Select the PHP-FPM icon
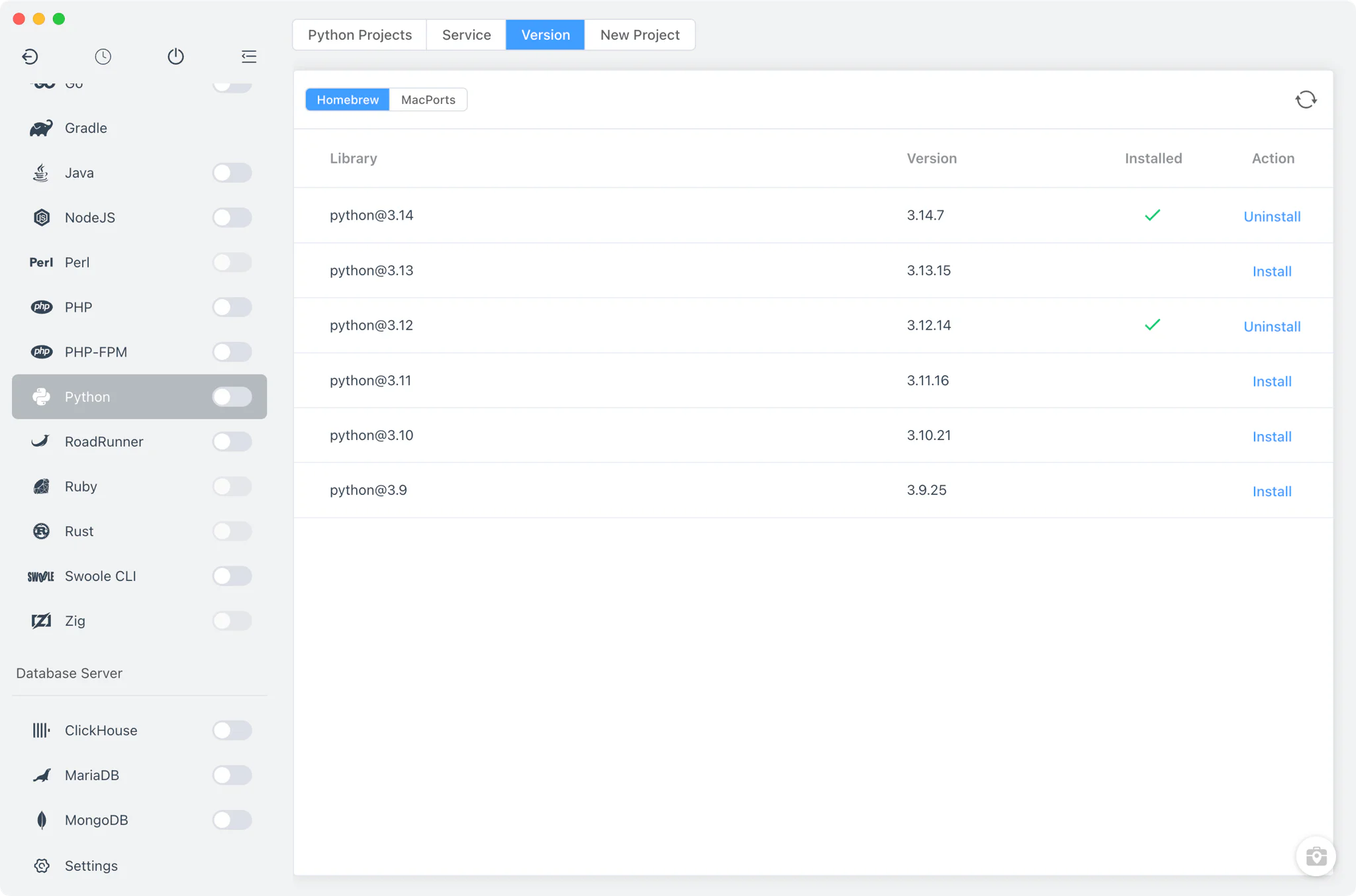The height and width of the screenshot is (896, 1356). pos(41,352)
